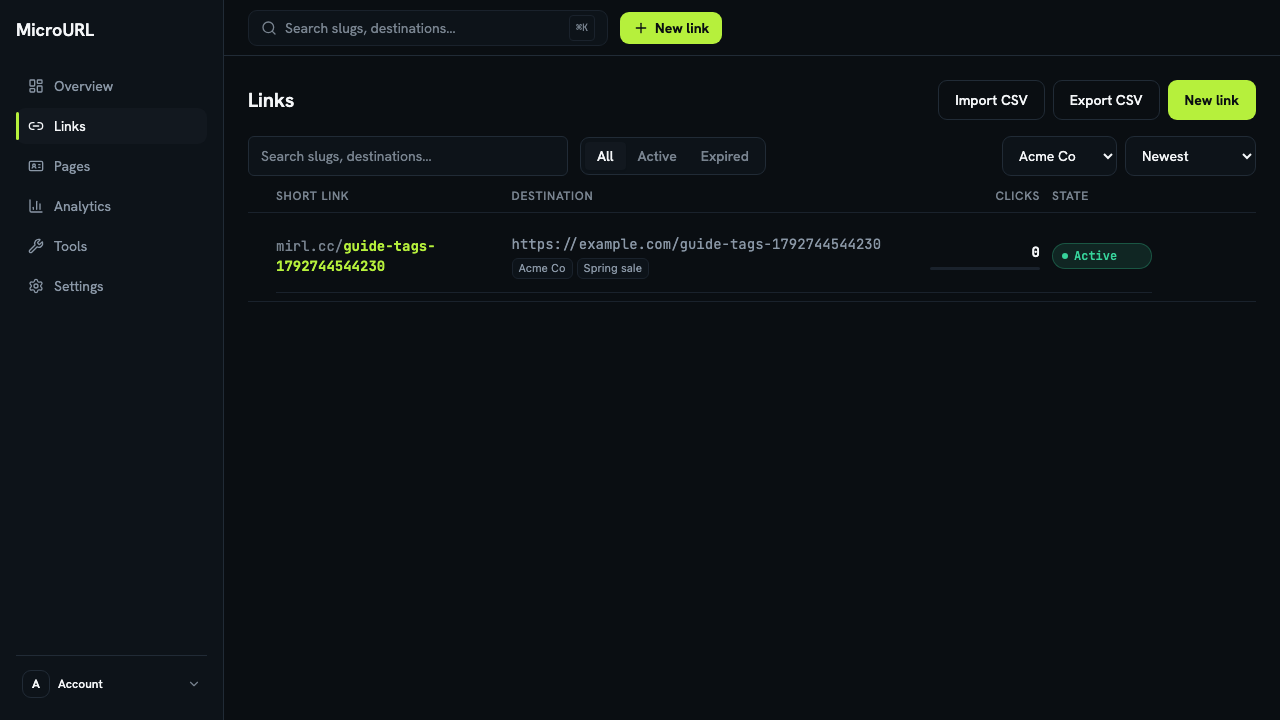1280x720 pixels.
Task: Open Analytics section in sidebar
Action: [x=111, y=206]
